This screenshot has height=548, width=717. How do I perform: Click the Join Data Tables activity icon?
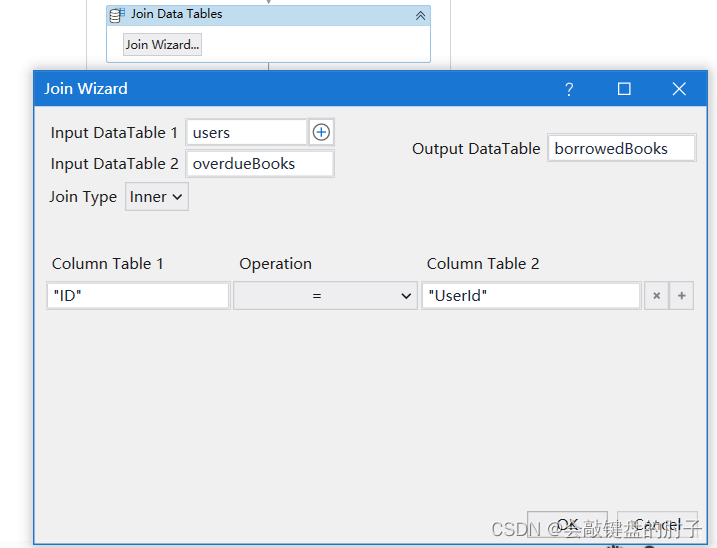[117, 15]
